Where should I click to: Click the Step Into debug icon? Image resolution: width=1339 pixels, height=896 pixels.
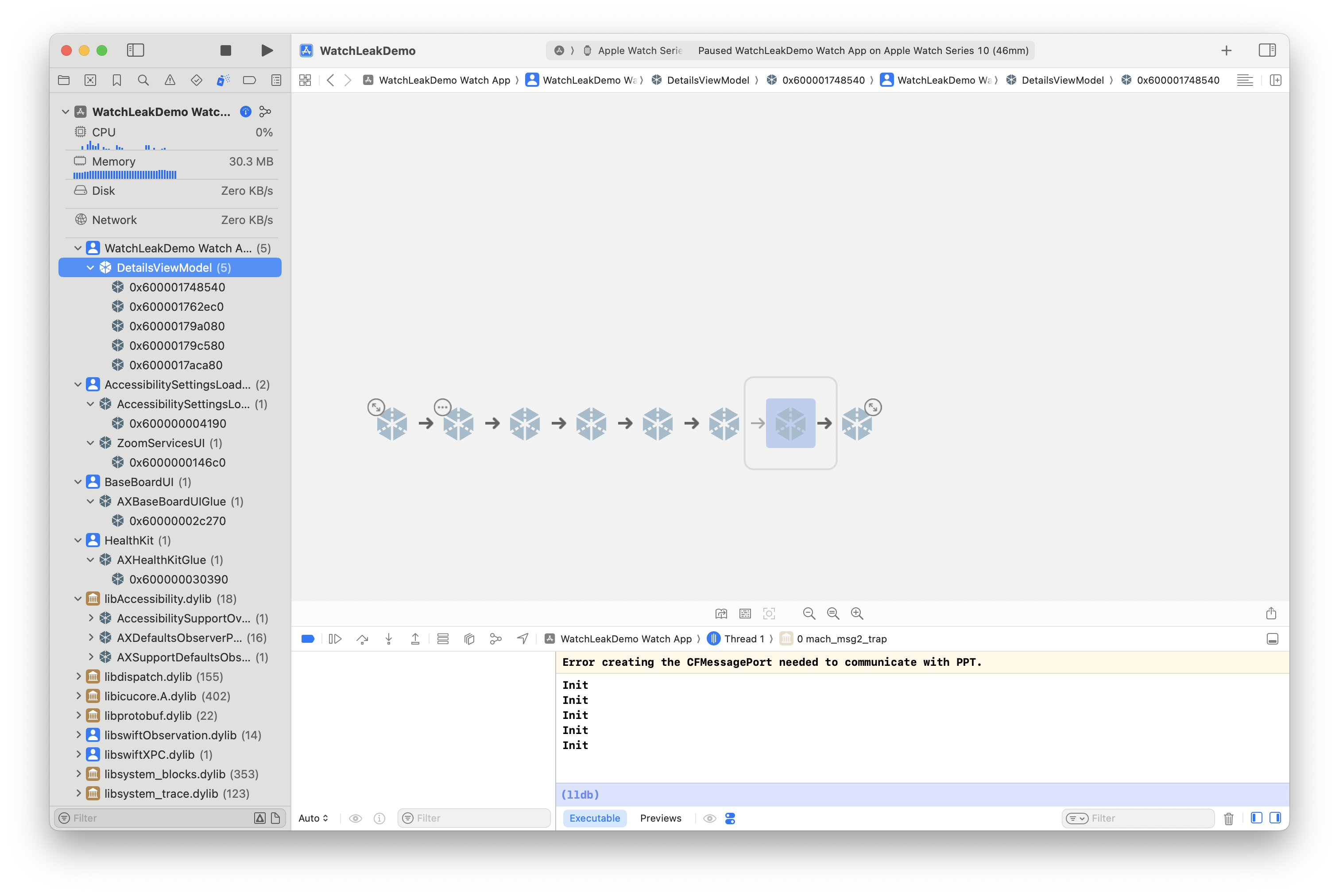click(389, 639)
